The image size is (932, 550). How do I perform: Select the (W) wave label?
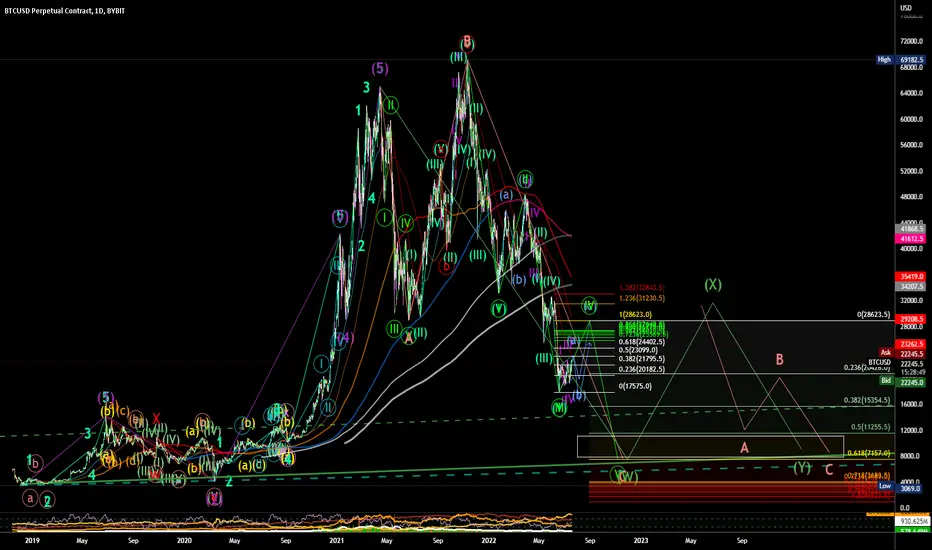[x=628, y=477]
